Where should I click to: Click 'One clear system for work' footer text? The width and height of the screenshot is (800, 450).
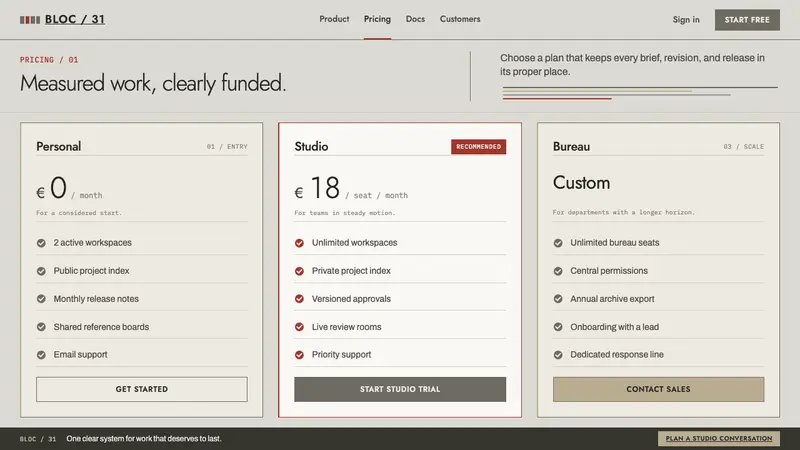coord(144,439)
